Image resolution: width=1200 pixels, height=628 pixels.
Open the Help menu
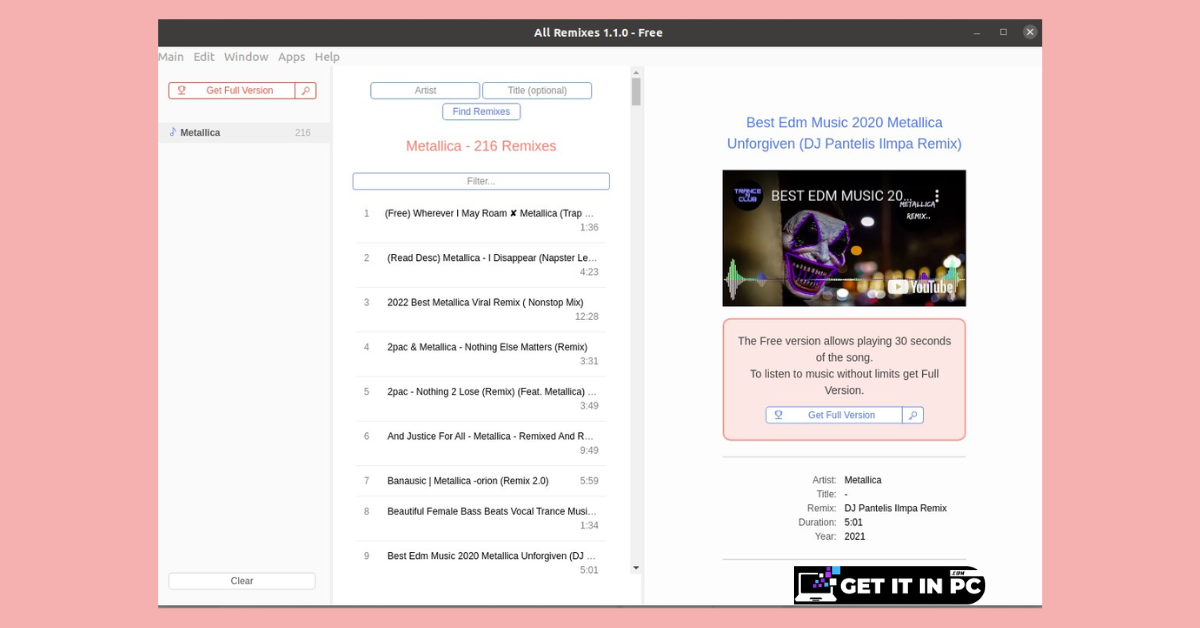click(327, 57)
